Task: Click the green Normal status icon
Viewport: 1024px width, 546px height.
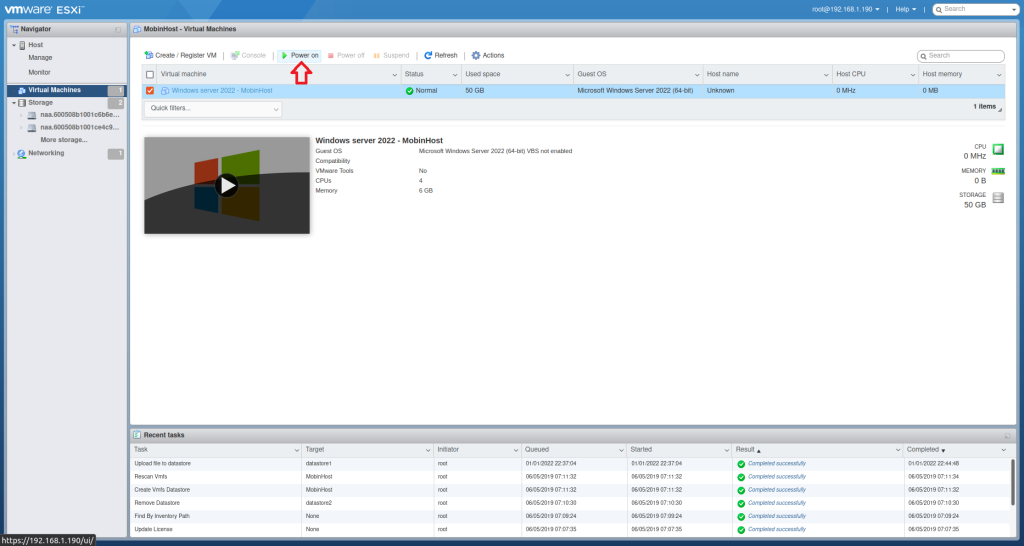Action: click(409, 91)
